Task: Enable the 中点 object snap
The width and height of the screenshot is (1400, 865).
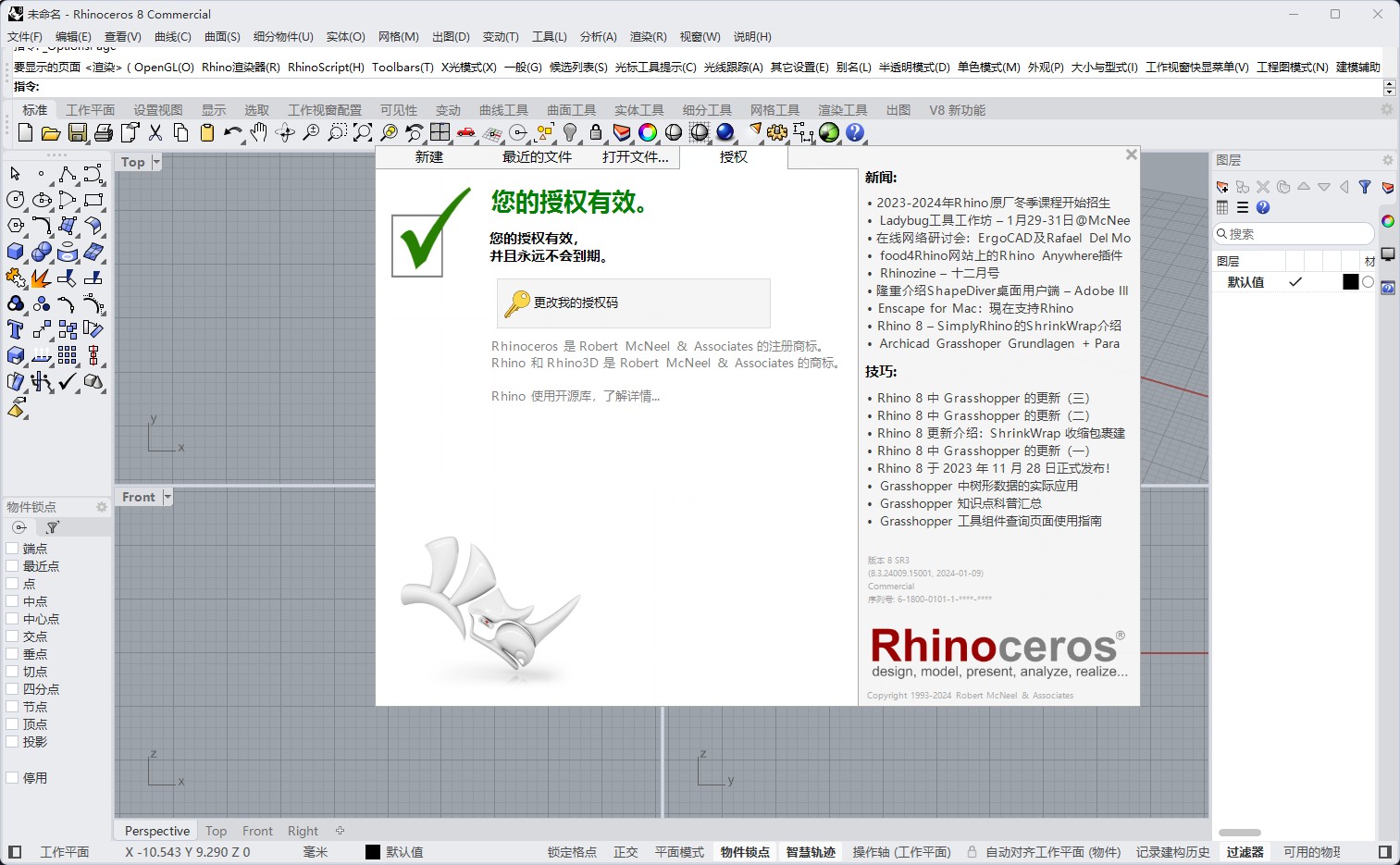Action: coord(12,601)
